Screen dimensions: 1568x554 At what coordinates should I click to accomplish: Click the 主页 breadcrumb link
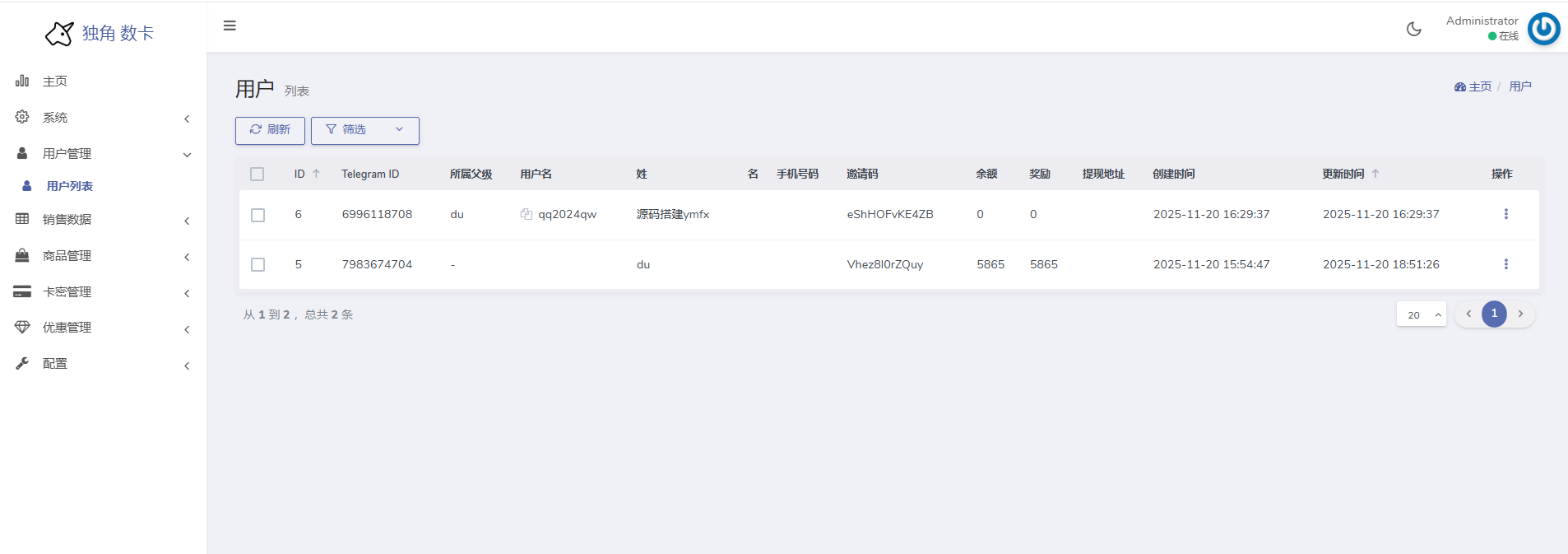1478,86
